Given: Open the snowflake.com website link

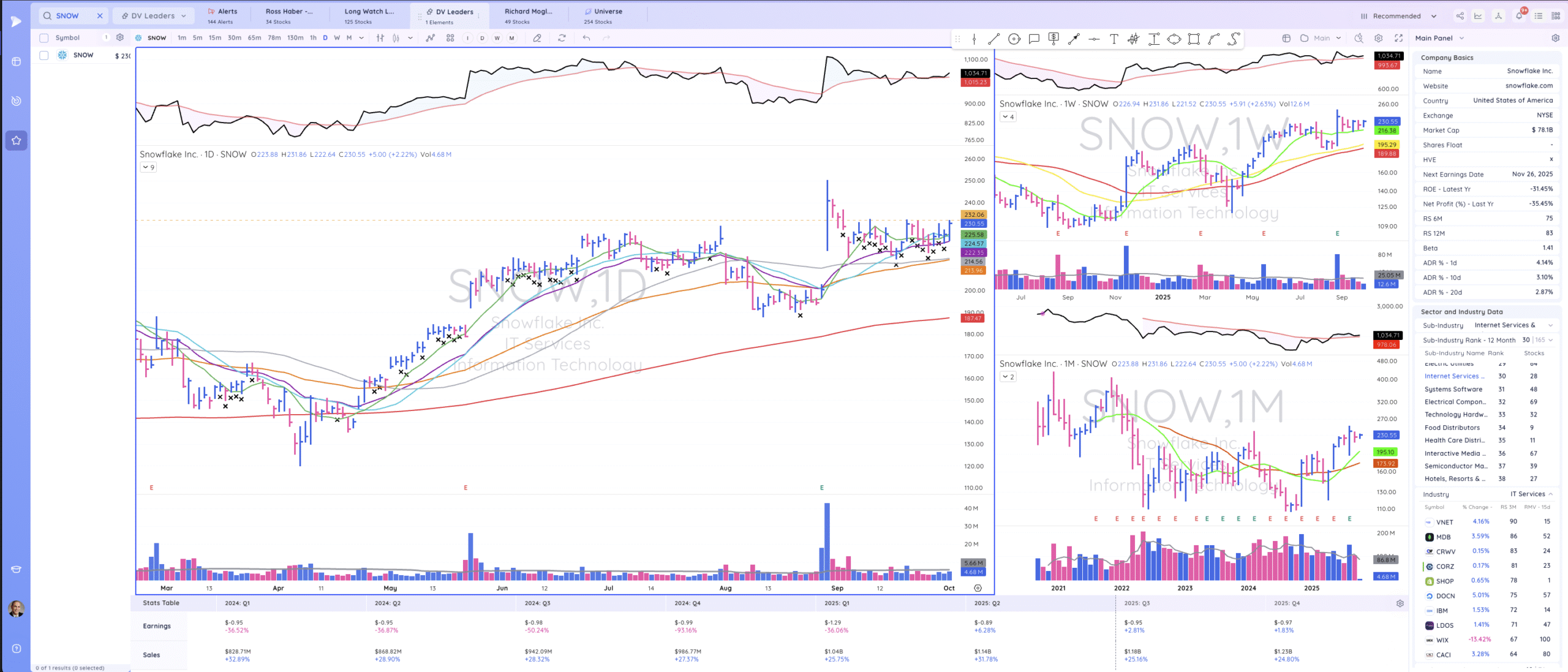Looking at the screenshot, I should [x=1529, y=86].
